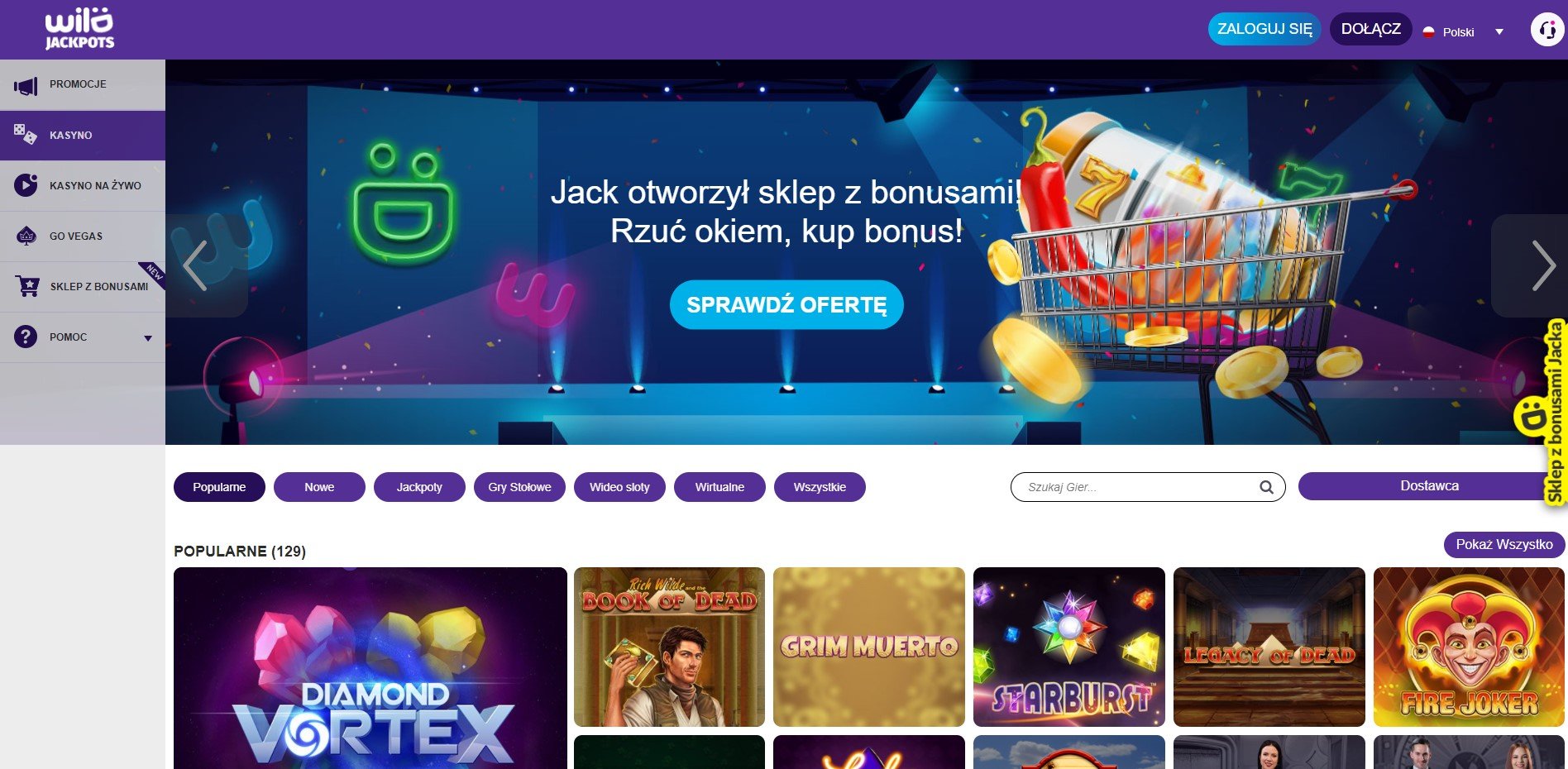Select the Kasyno dice icon
1568x769 pixels.
pos(26,134)
